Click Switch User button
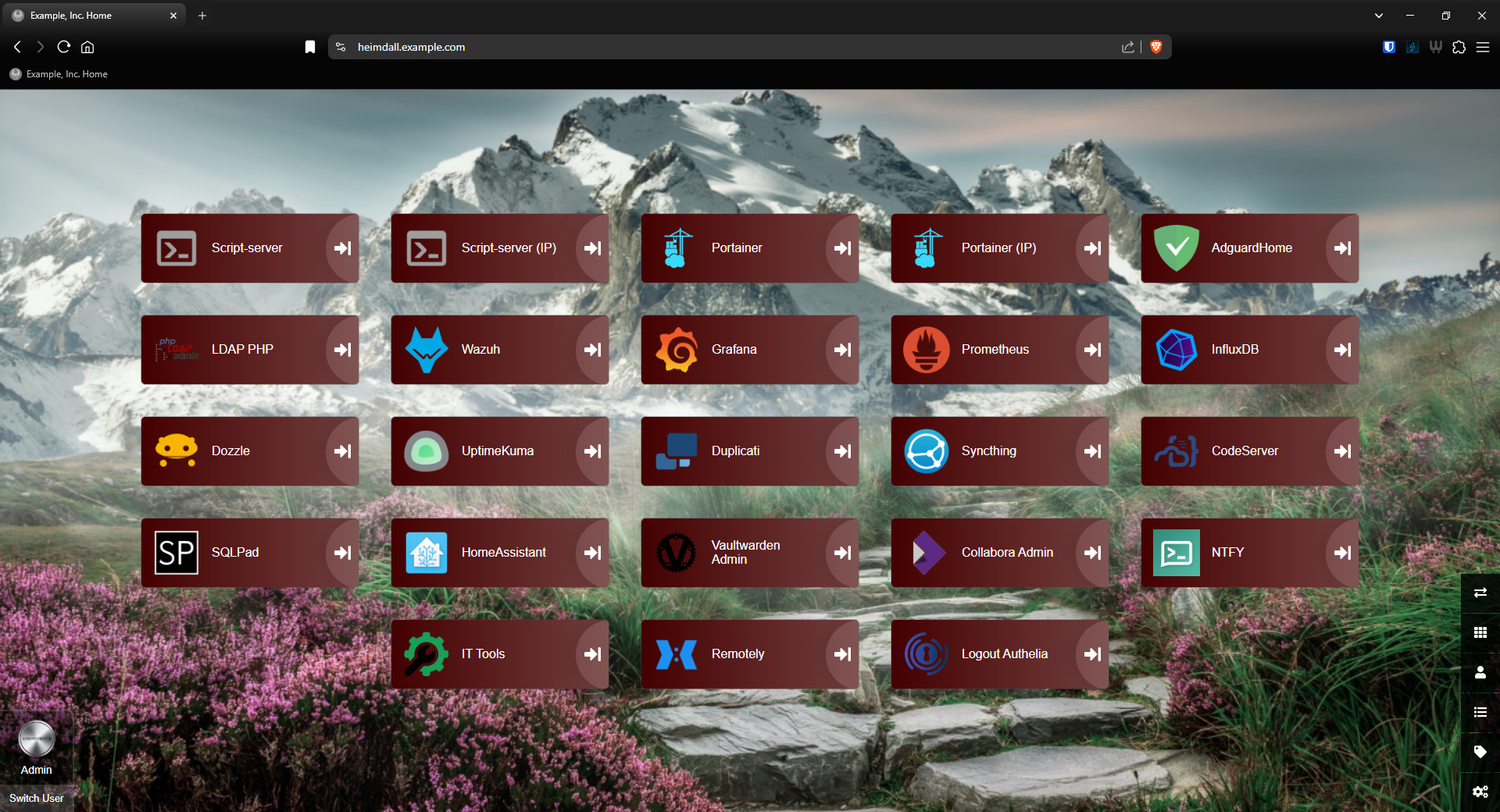Screen dimensions: 1500x812 click(x=37, y=798)
